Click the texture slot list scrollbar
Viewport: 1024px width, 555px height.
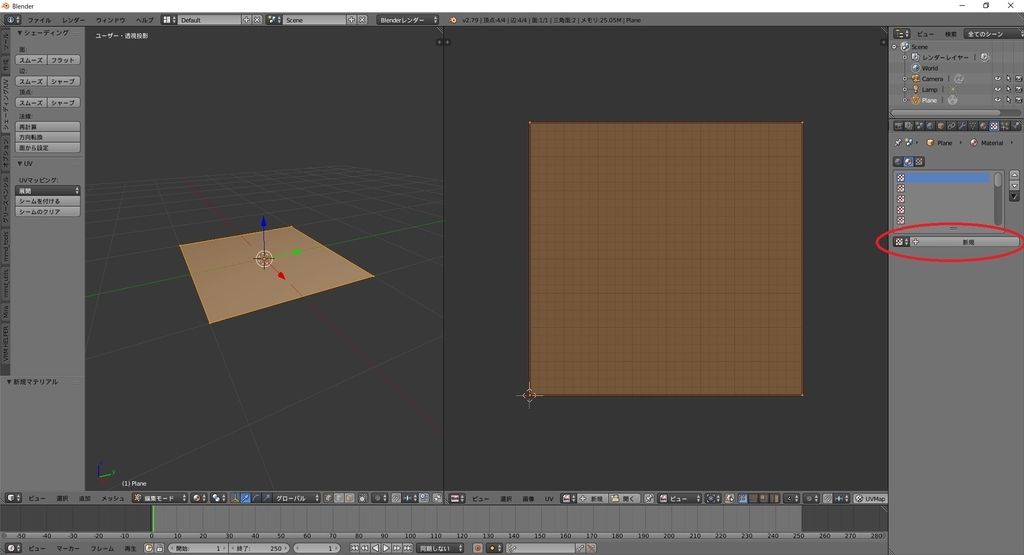tap(997, 198)
